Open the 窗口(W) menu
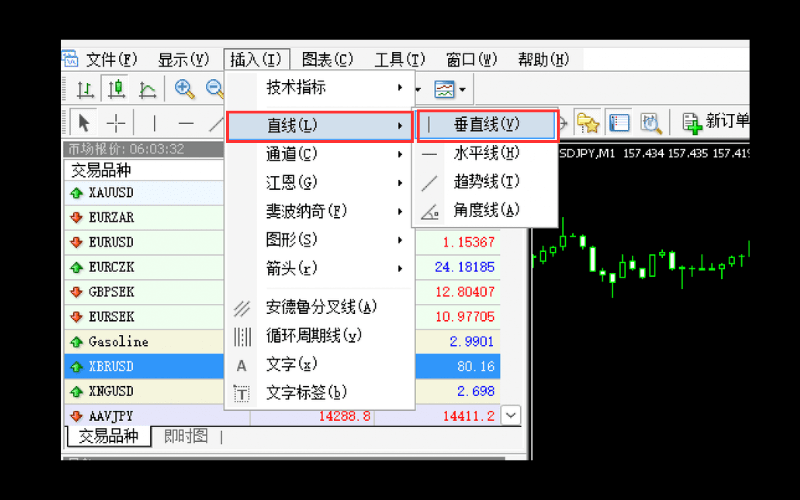This screenshot has width=800, height=500. pyautogui.click(x=471, y=60)
